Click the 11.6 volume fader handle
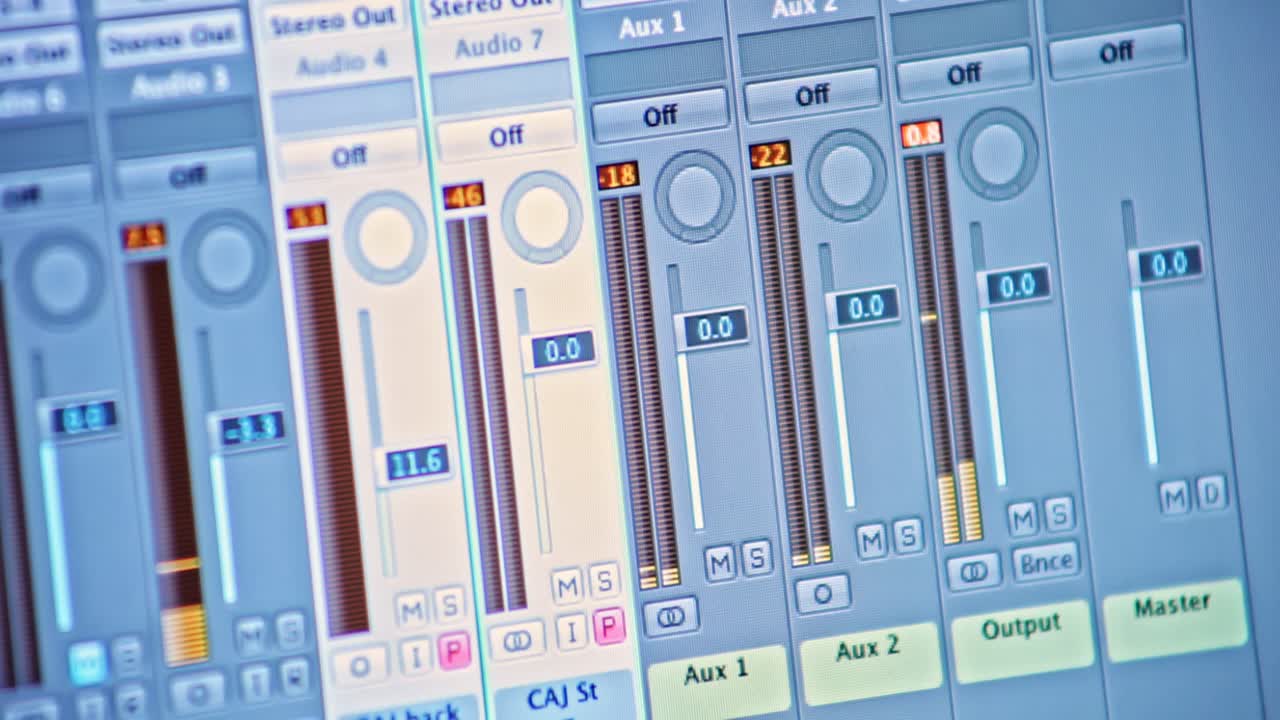Image resolution: width=1280 pixels, height=720 pixels. coord(416,464)
